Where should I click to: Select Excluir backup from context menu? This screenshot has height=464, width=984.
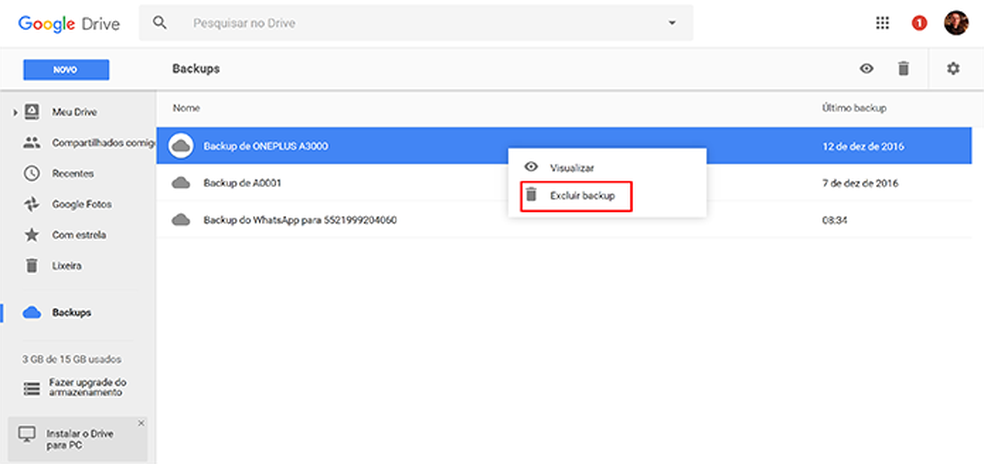(579, 196)
